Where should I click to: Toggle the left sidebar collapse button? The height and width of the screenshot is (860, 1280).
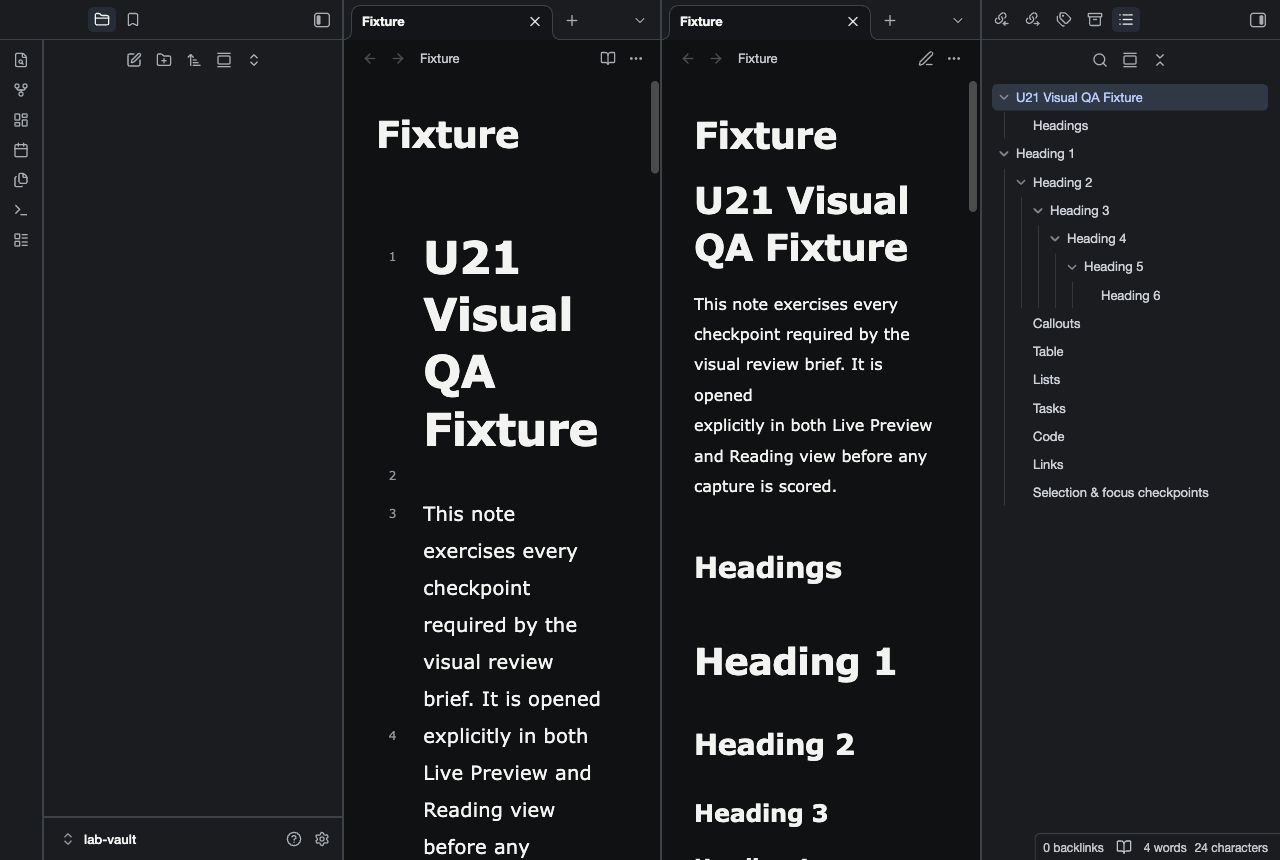(x=322, y=20)
